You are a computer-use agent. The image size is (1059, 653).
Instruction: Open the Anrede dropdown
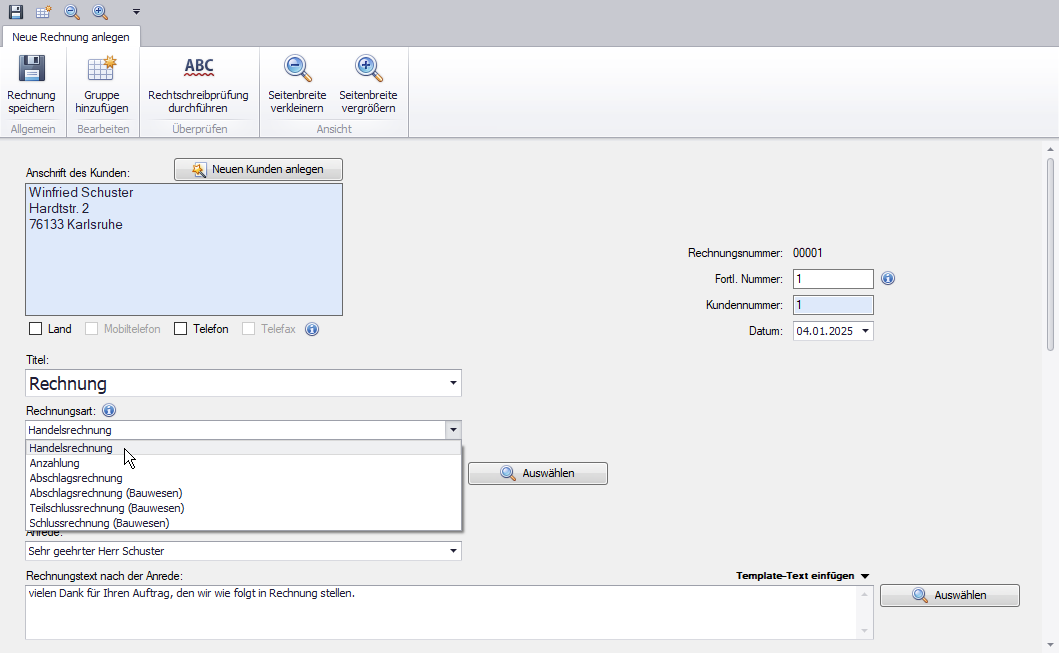coord(453,551)
